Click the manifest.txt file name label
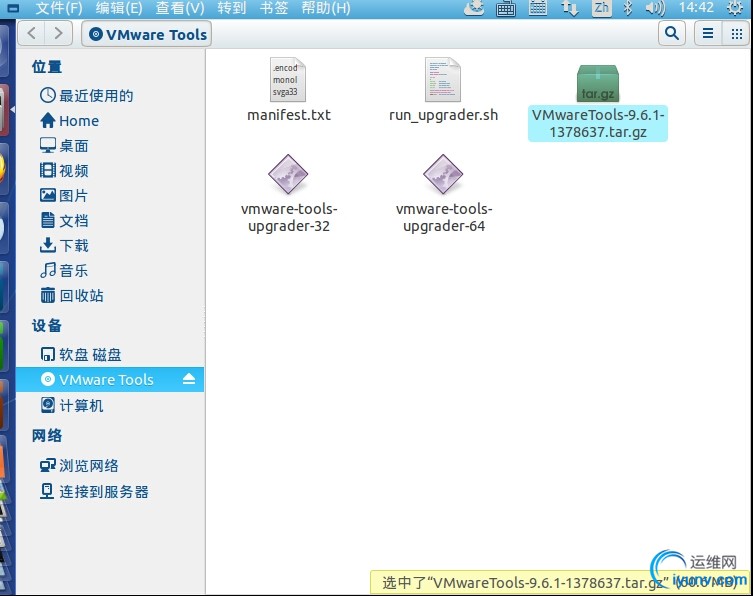 tap(289, 115)
